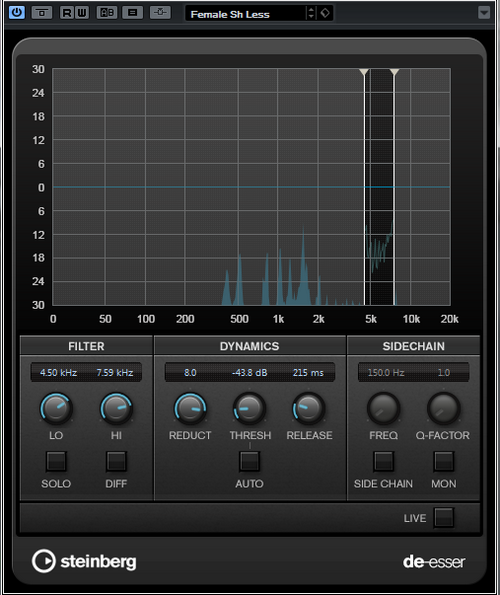
Task: Click the high filter band handle at 7.6k
Action: coord(395,72)
